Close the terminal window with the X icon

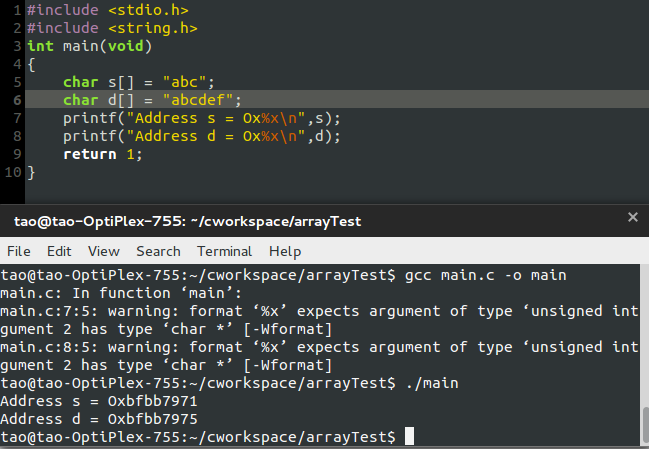[x=632, y=217]
